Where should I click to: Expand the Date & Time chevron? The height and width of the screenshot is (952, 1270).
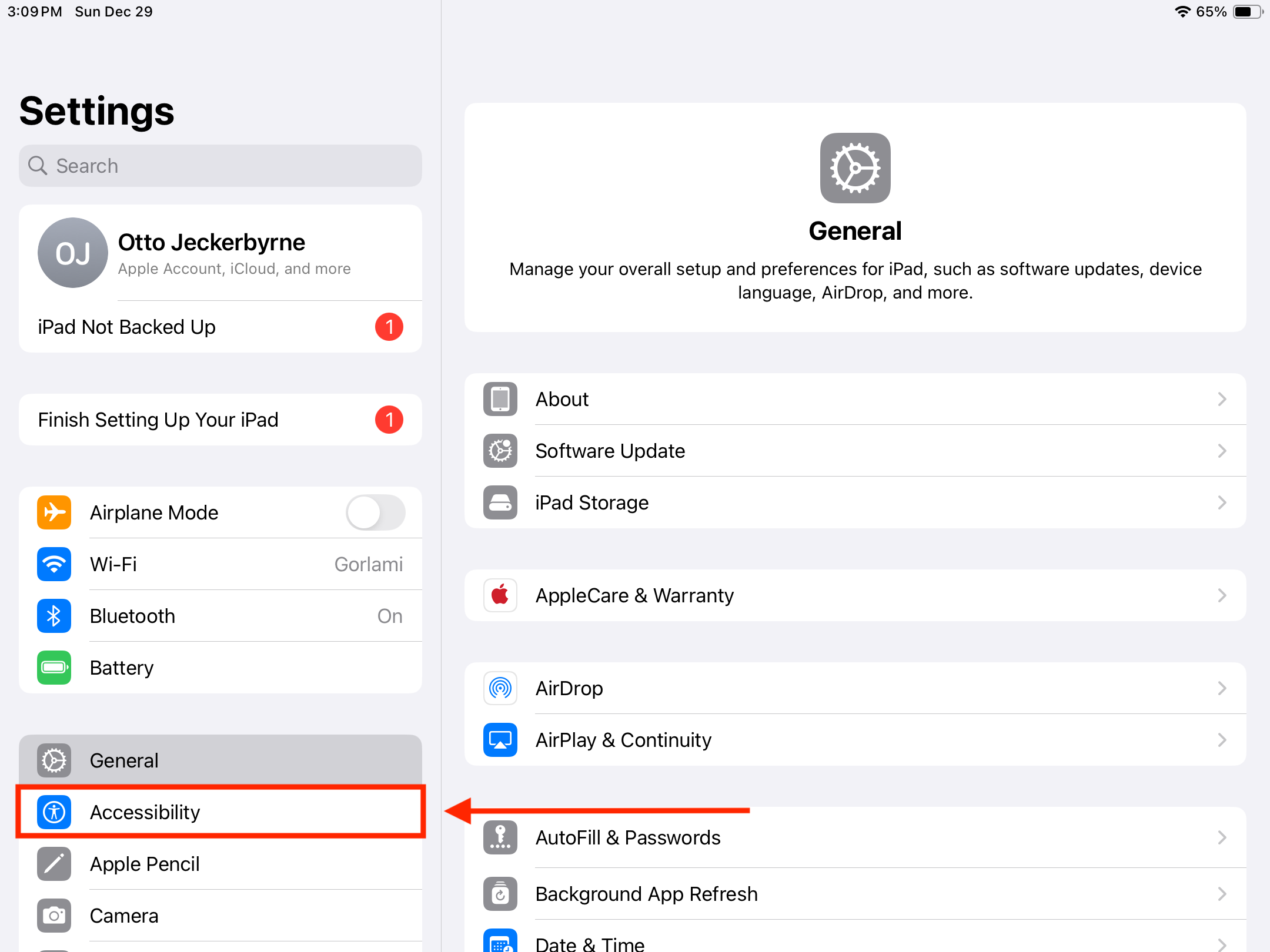(x=1222, y=944)
